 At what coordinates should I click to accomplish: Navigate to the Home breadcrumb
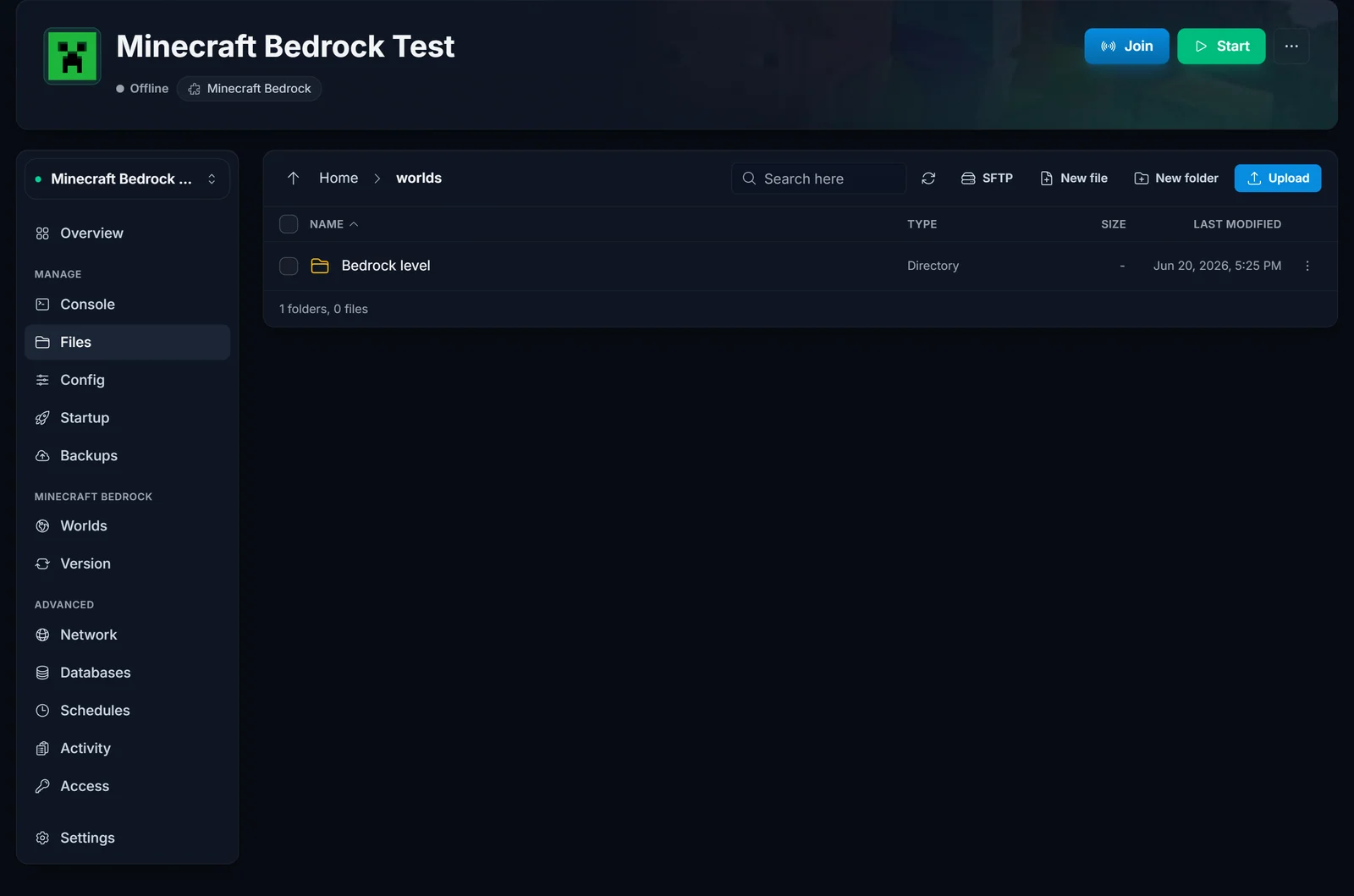(x=338, y=179)
